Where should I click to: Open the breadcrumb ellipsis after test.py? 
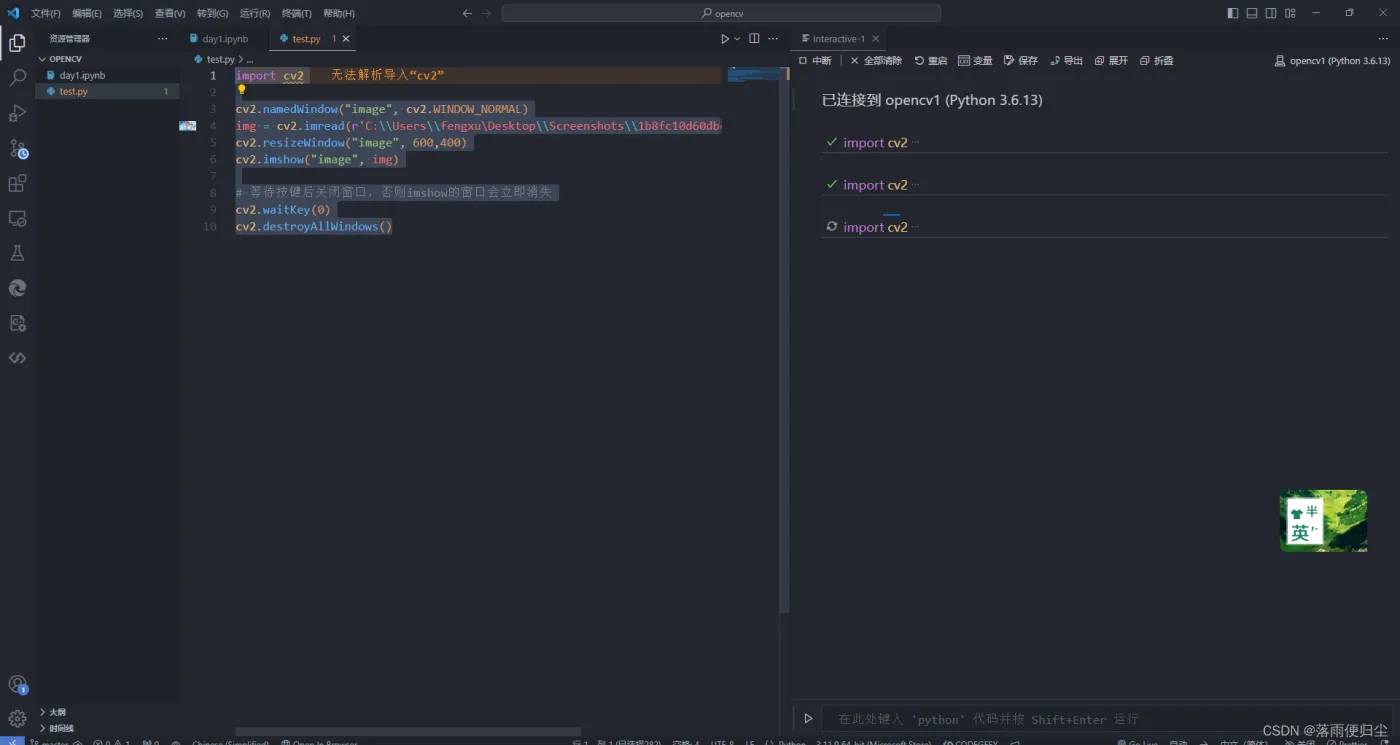(250, 60)
